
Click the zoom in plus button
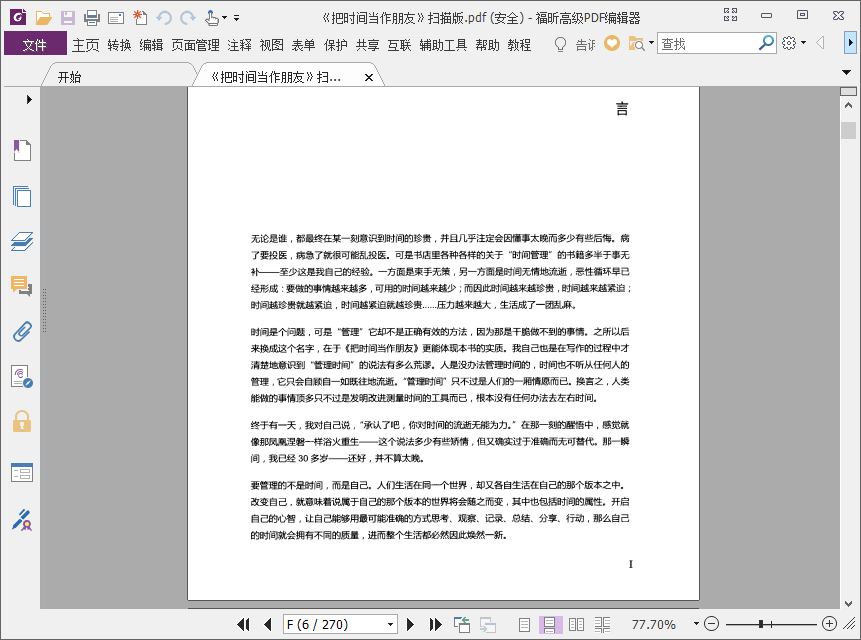(x=829, y=624)
